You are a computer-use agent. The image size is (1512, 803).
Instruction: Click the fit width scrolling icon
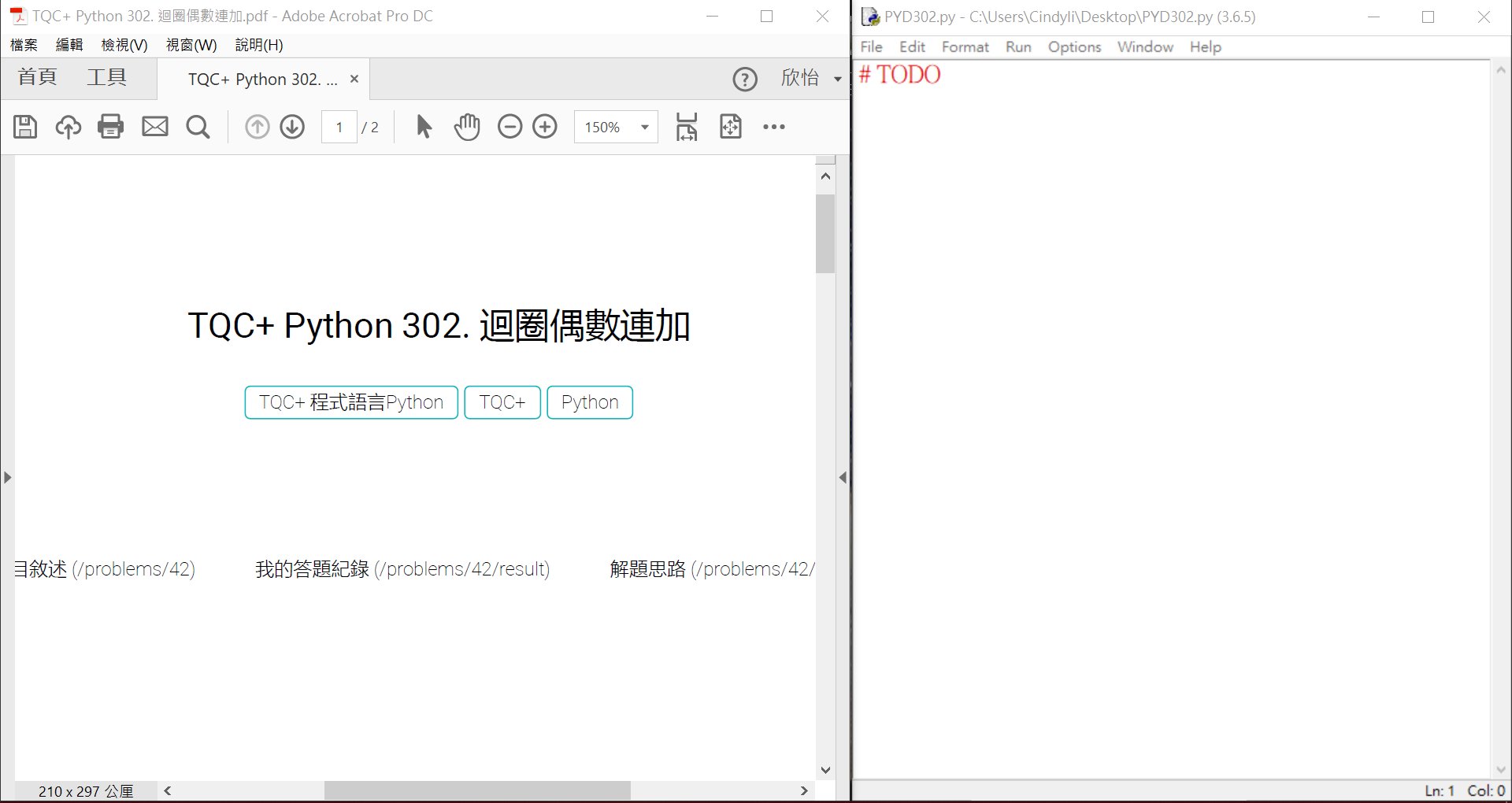pyautogui.click(x=687, y=127)
